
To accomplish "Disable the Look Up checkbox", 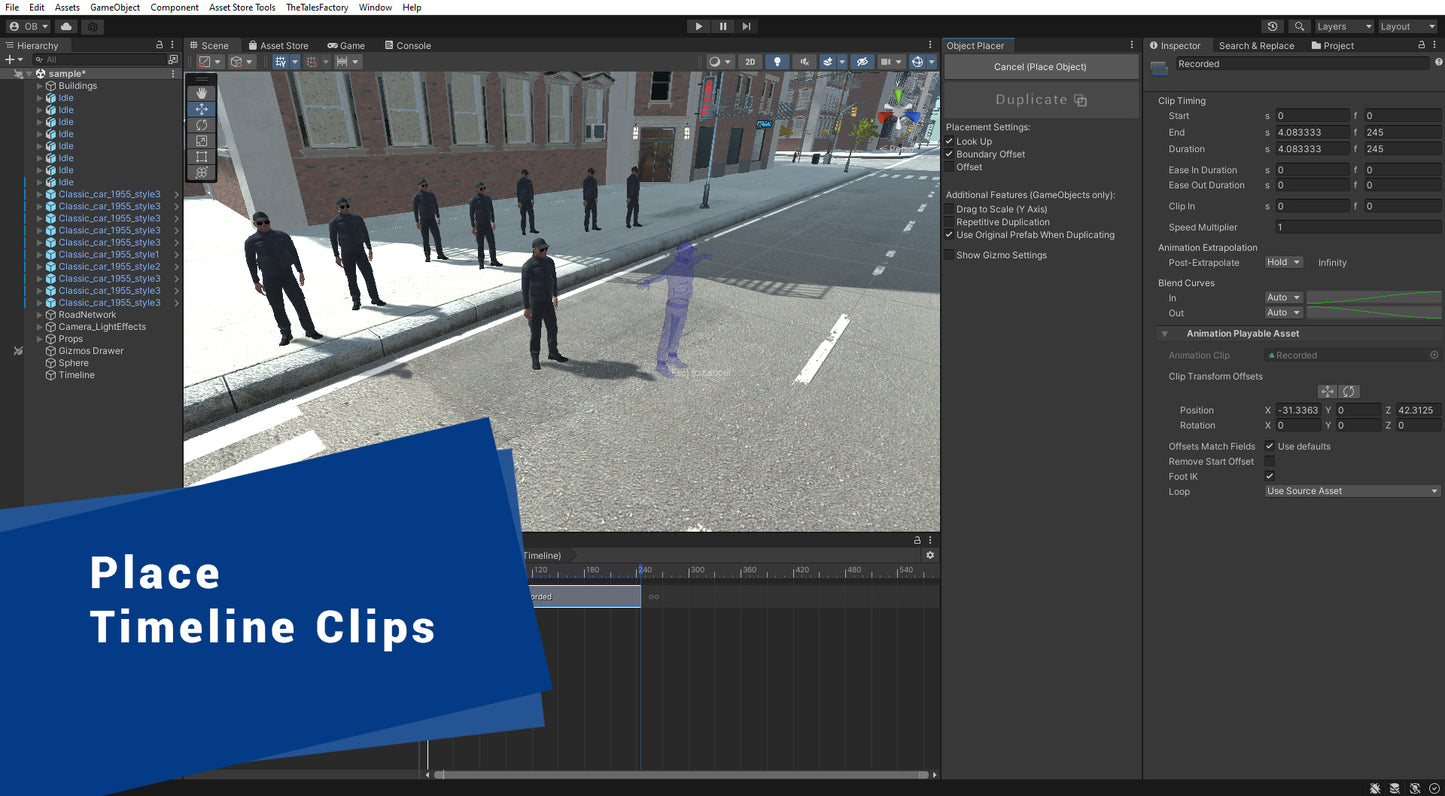I will [949, 141].
